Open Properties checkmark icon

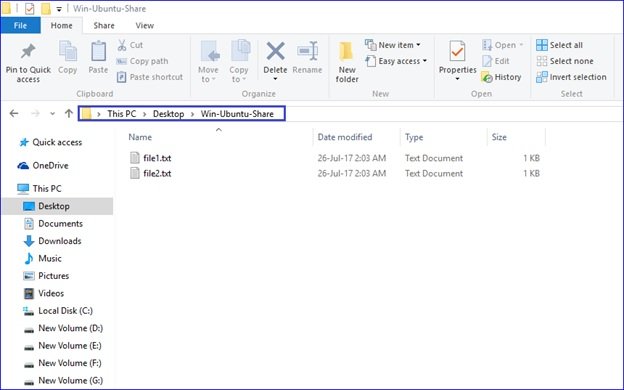(x=457, y=51)
